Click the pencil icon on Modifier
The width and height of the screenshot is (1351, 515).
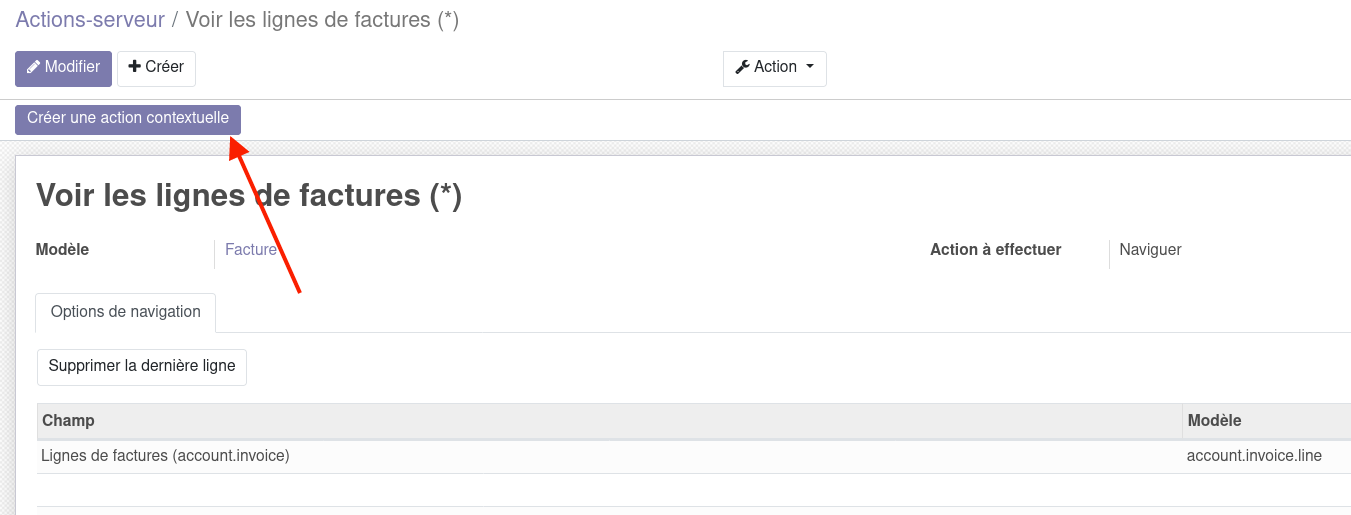point(33,68)
